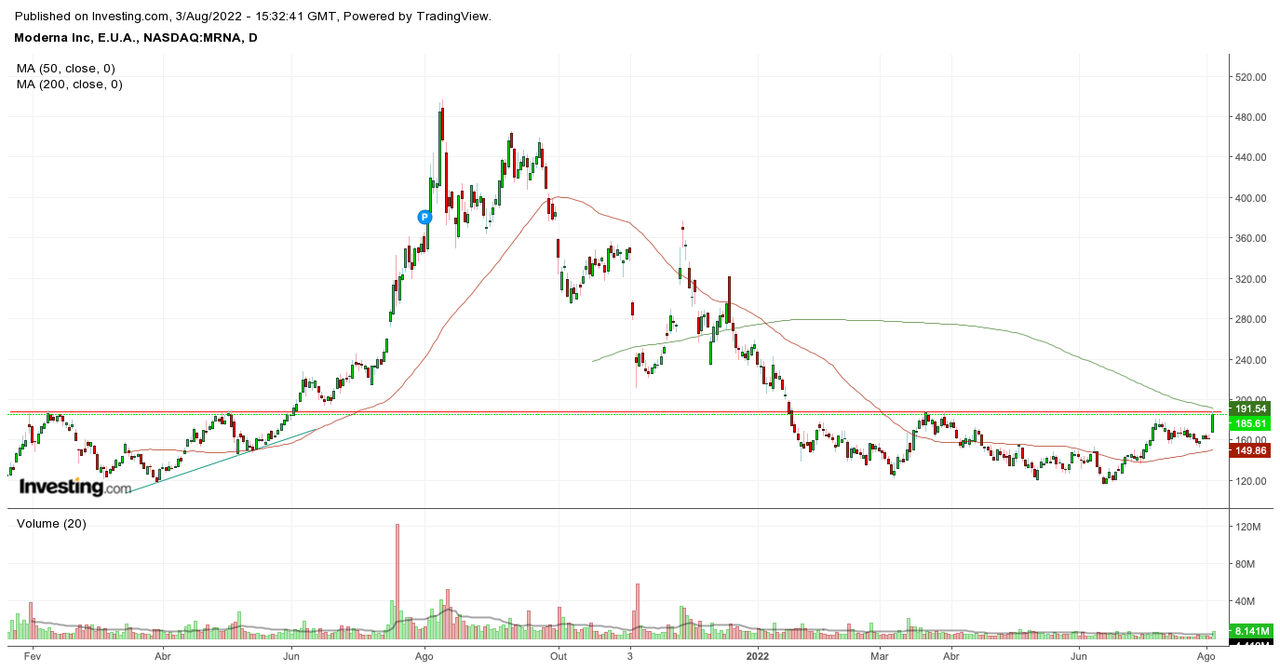Click the 80M volume axis label

1246,564
